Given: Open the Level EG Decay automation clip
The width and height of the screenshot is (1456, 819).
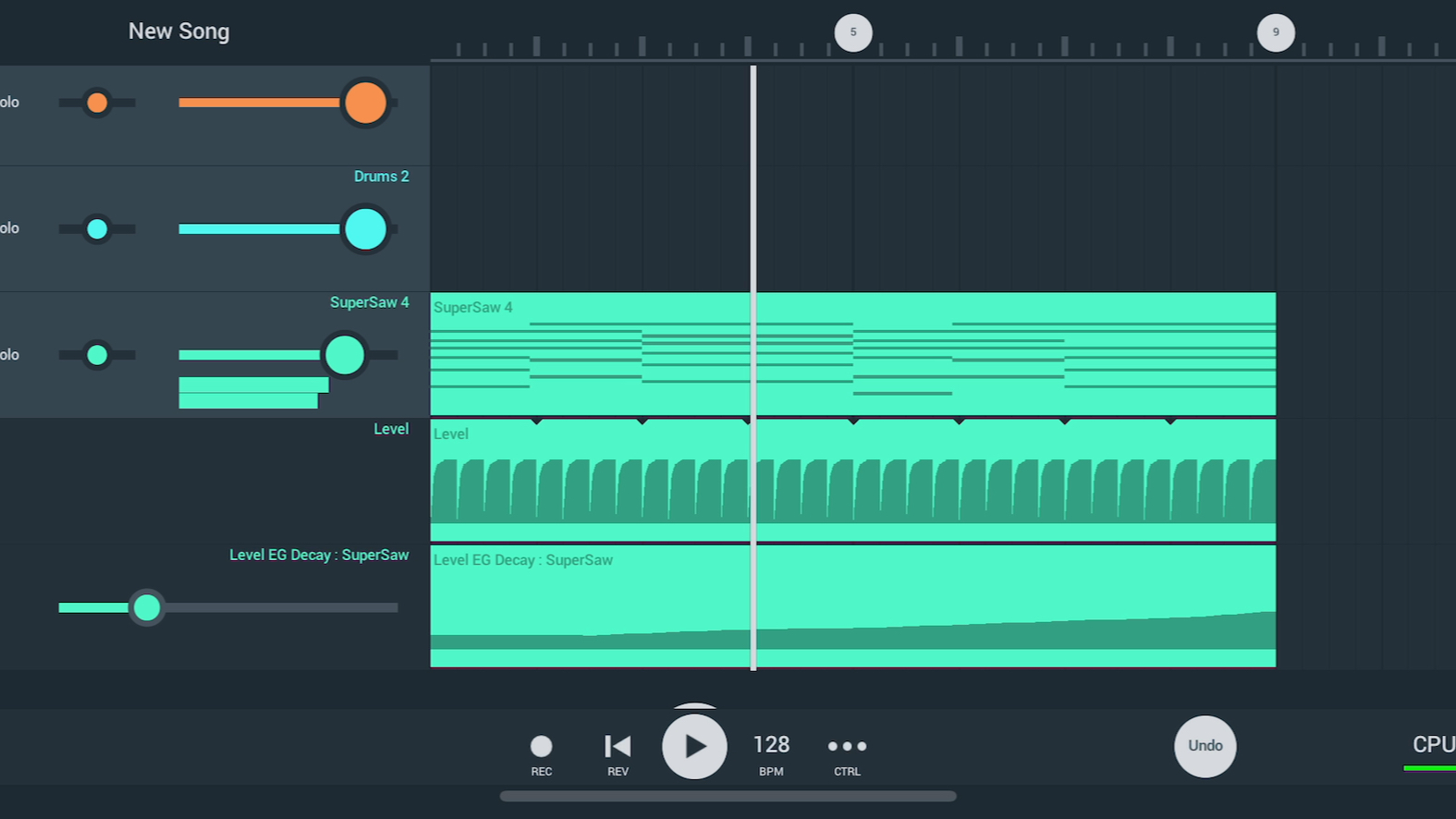Looking at the screenshot, I should pyautogui.click(x=852, y=606).
